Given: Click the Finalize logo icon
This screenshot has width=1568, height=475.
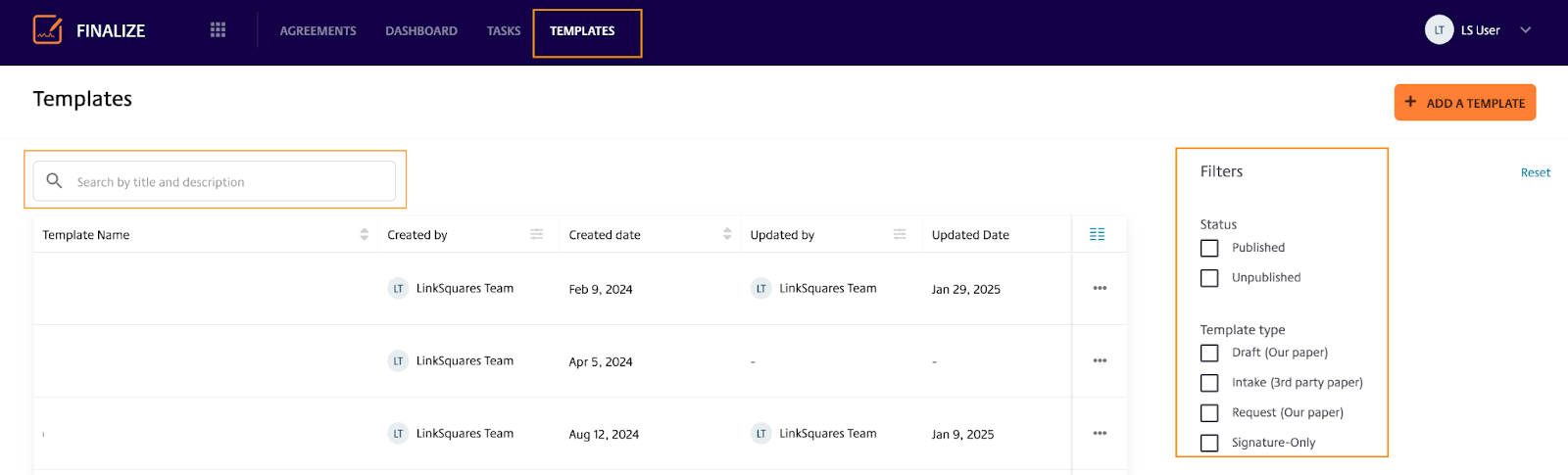Looking at the screenshot, I should [47, 30].
